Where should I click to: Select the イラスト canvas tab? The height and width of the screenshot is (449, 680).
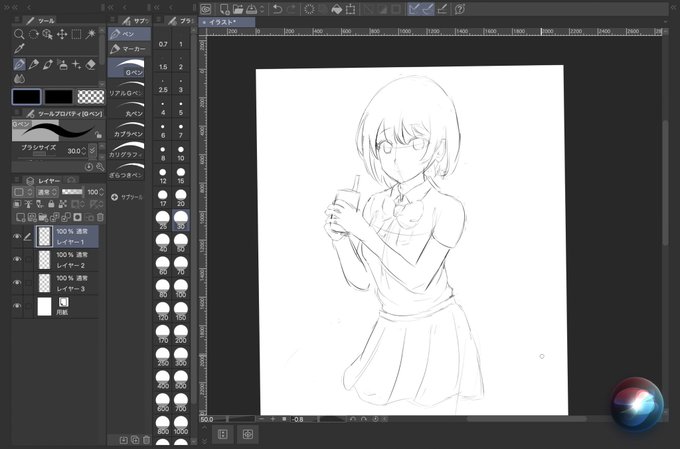[227, 22]
